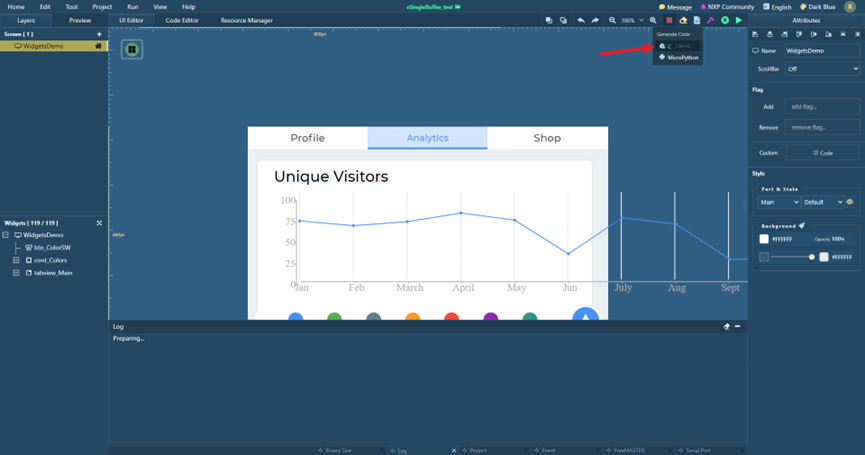Switch to the Preview tab

click(80, 20)
